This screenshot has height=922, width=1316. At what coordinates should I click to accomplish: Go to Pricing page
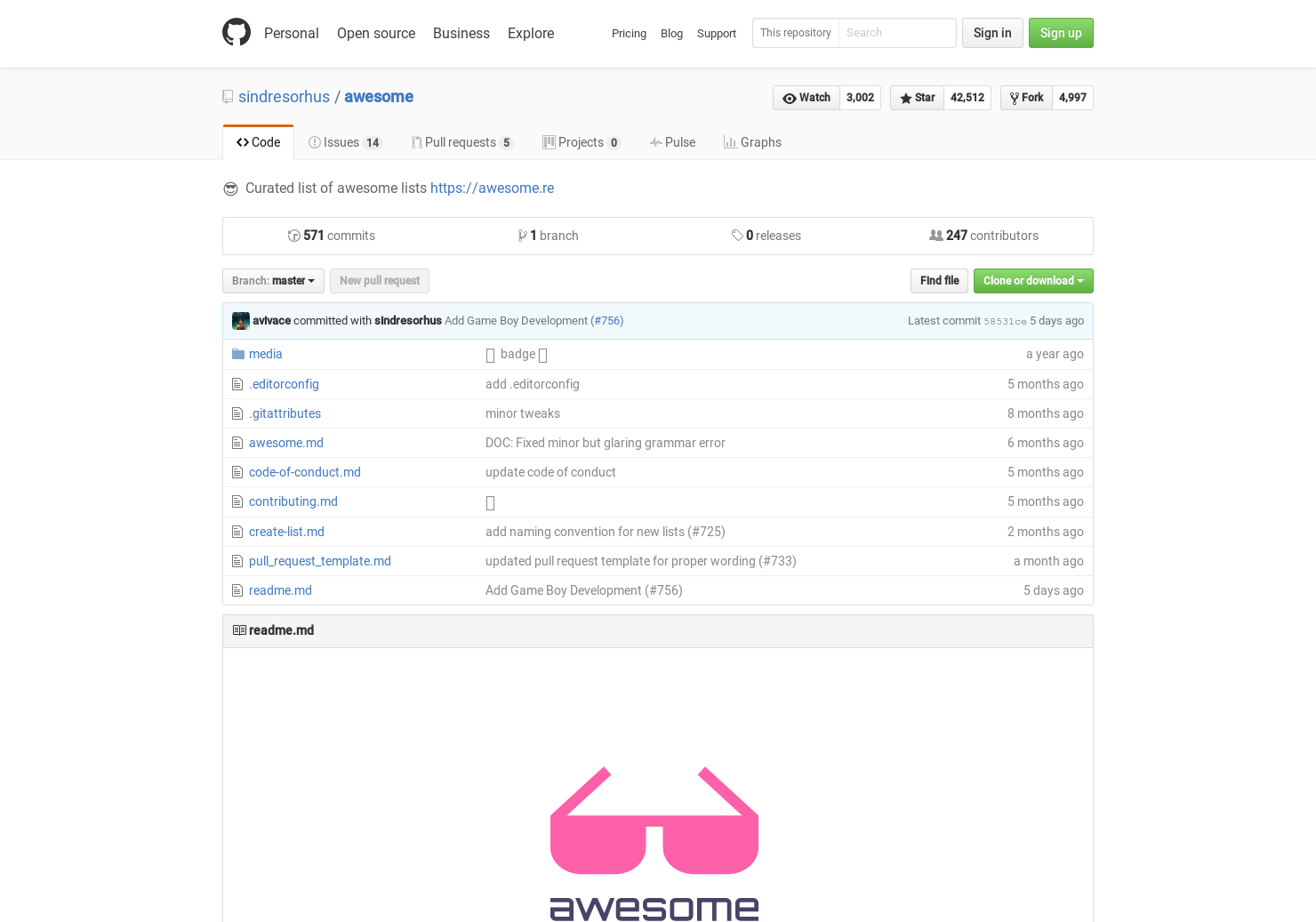(629, 33)
